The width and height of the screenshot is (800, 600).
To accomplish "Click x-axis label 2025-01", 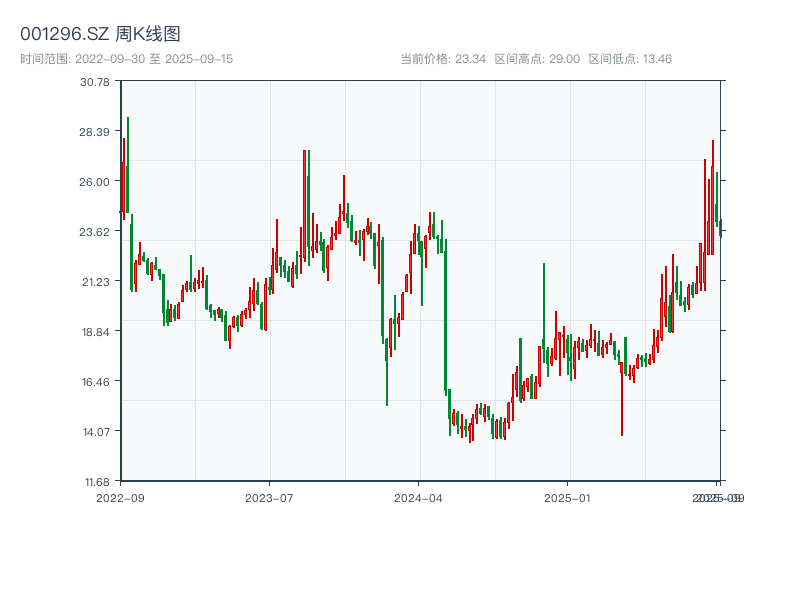I will (x=567, y=498).
